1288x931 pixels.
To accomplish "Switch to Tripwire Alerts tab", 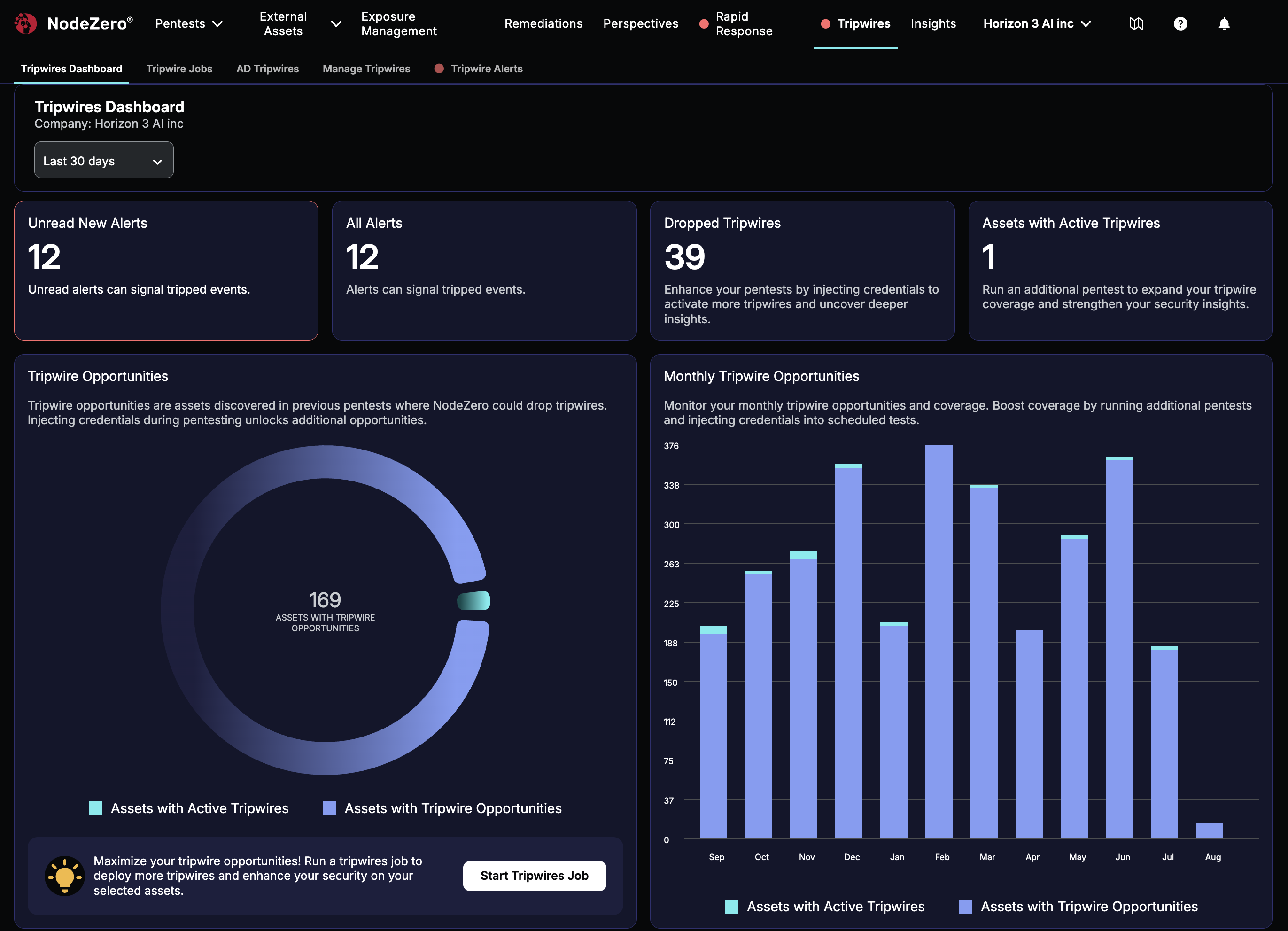I will [487, 69].
